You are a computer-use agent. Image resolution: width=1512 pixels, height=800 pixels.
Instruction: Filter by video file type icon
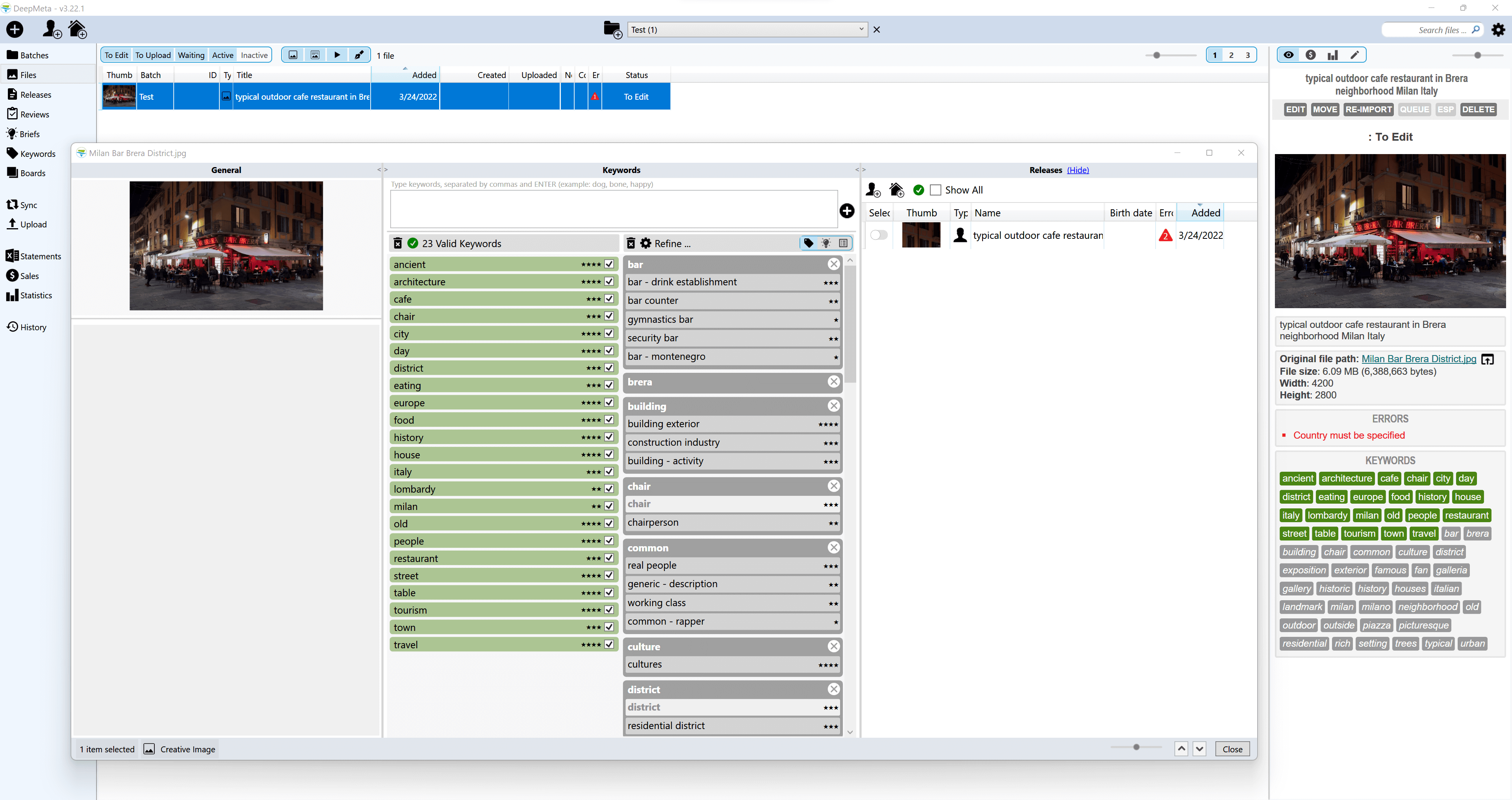tap(337, 55)
